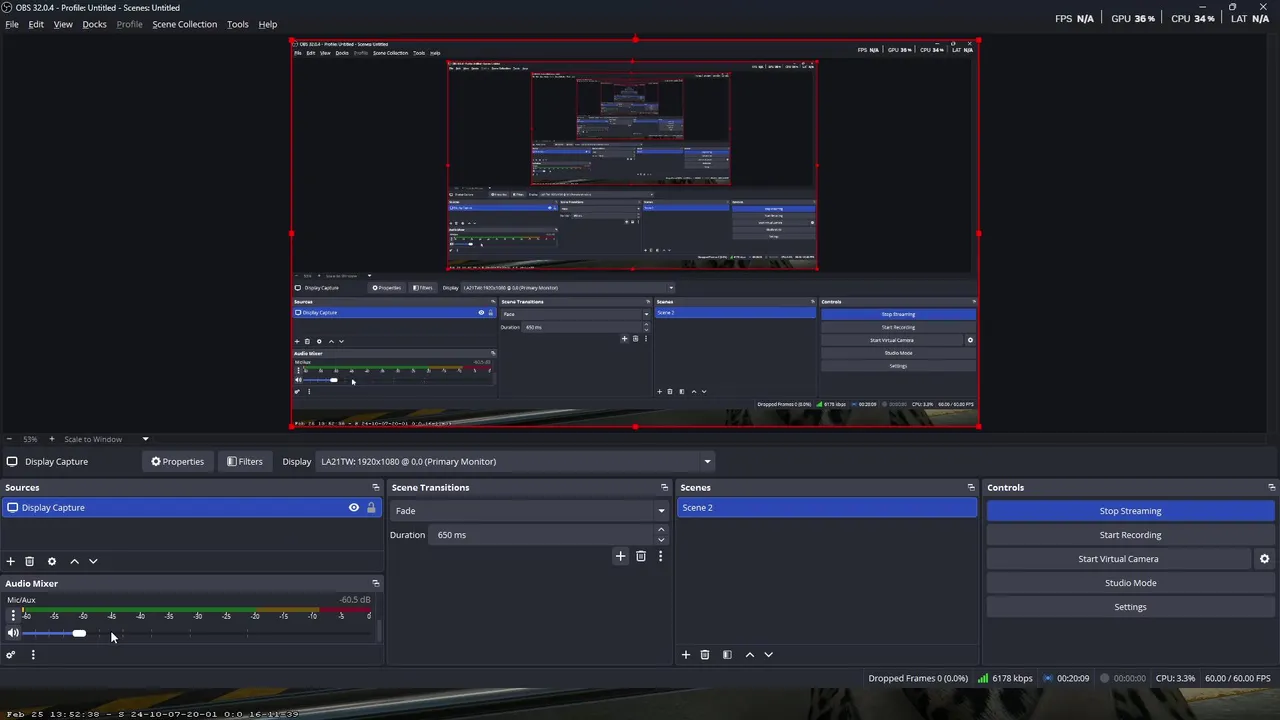Open advanced audio properties gears icon
This screenshot has width=1280, height=720.
tap(11, 655)
